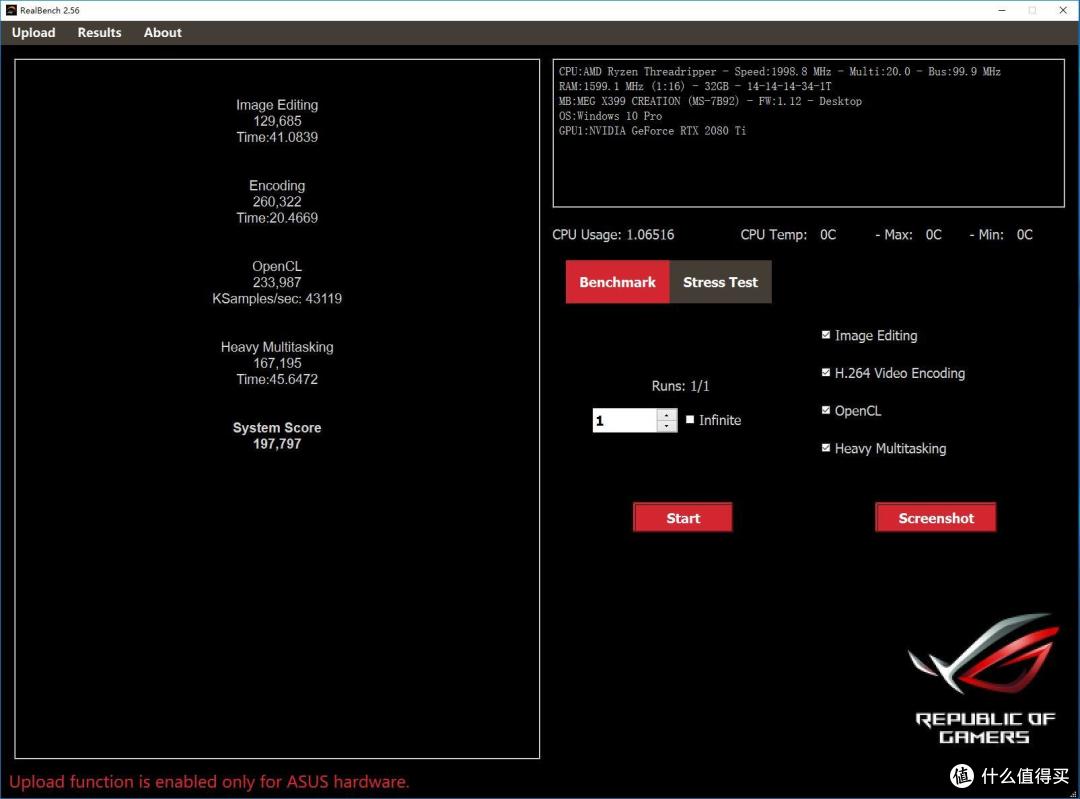Click the Encoding score 260,322
Viewport: 1080px width, 799px height.
click(277, 202)
